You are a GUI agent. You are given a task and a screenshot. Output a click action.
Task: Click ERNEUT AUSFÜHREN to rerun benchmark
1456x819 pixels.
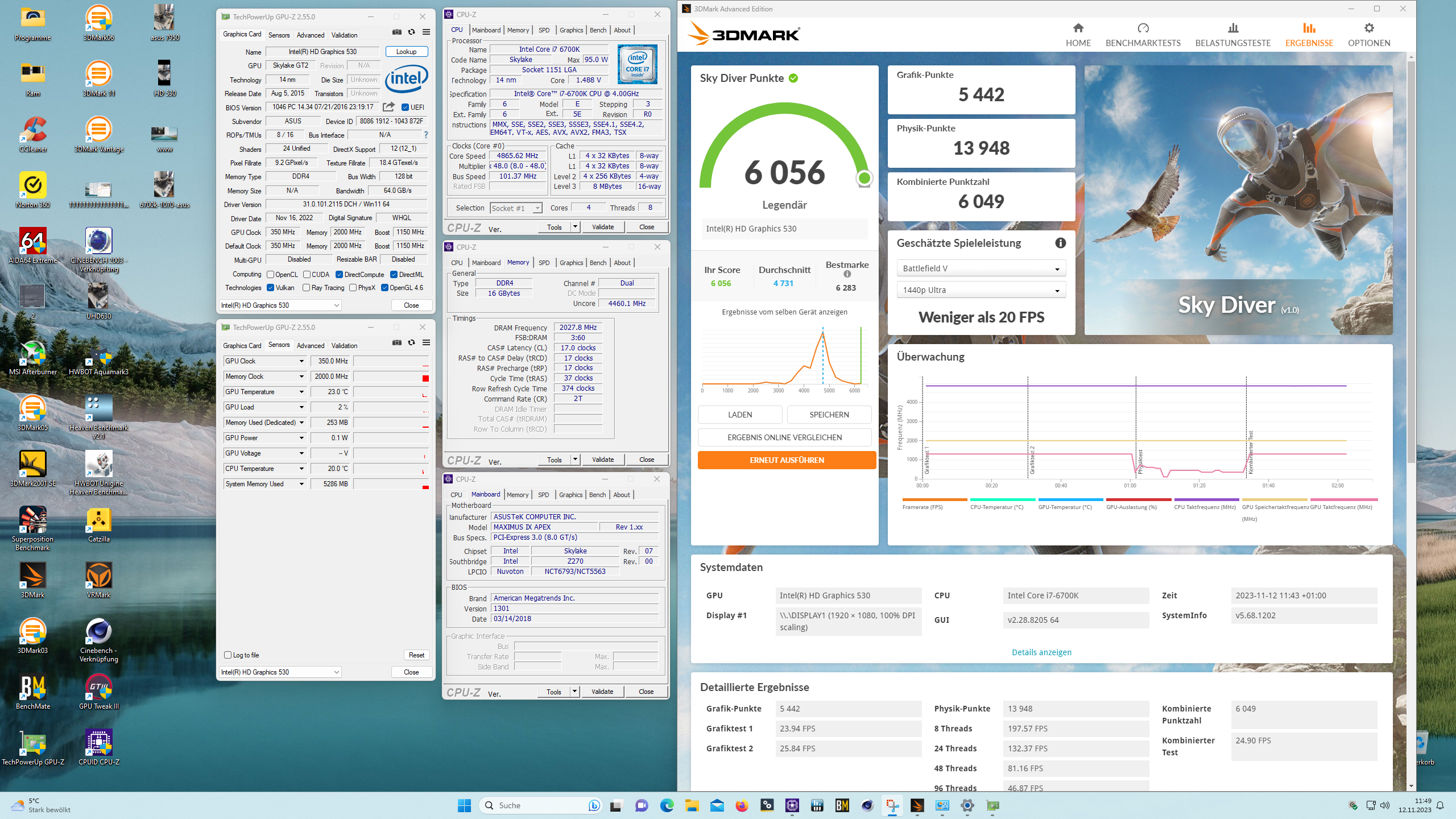click(x=787, y=460)
